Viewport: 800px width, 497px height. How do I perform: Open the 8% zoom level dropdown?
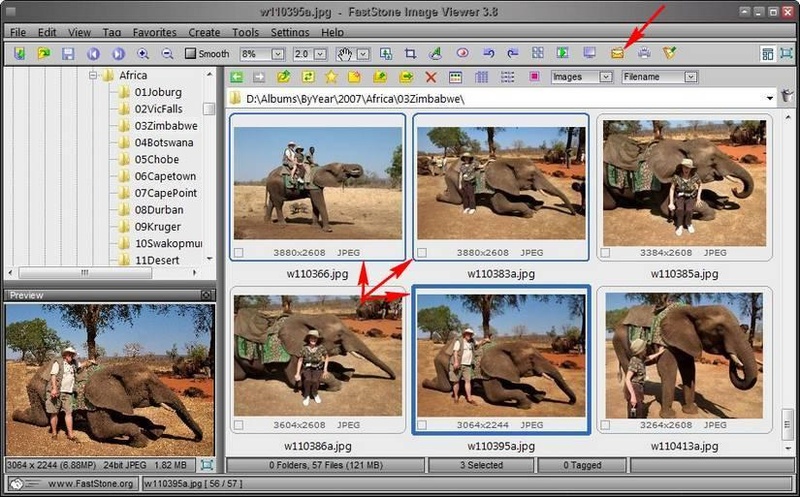pos(278,54)
